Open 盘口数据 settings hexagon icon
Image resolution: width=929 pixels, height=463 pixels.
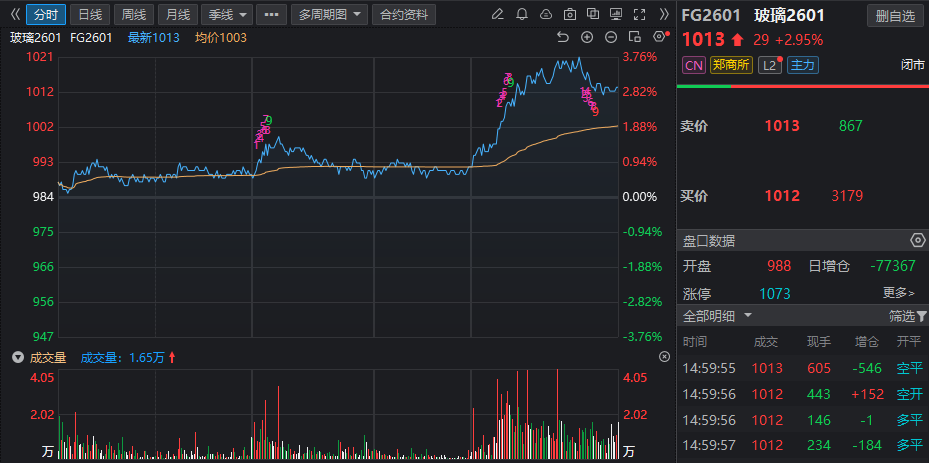coord(917,240)
